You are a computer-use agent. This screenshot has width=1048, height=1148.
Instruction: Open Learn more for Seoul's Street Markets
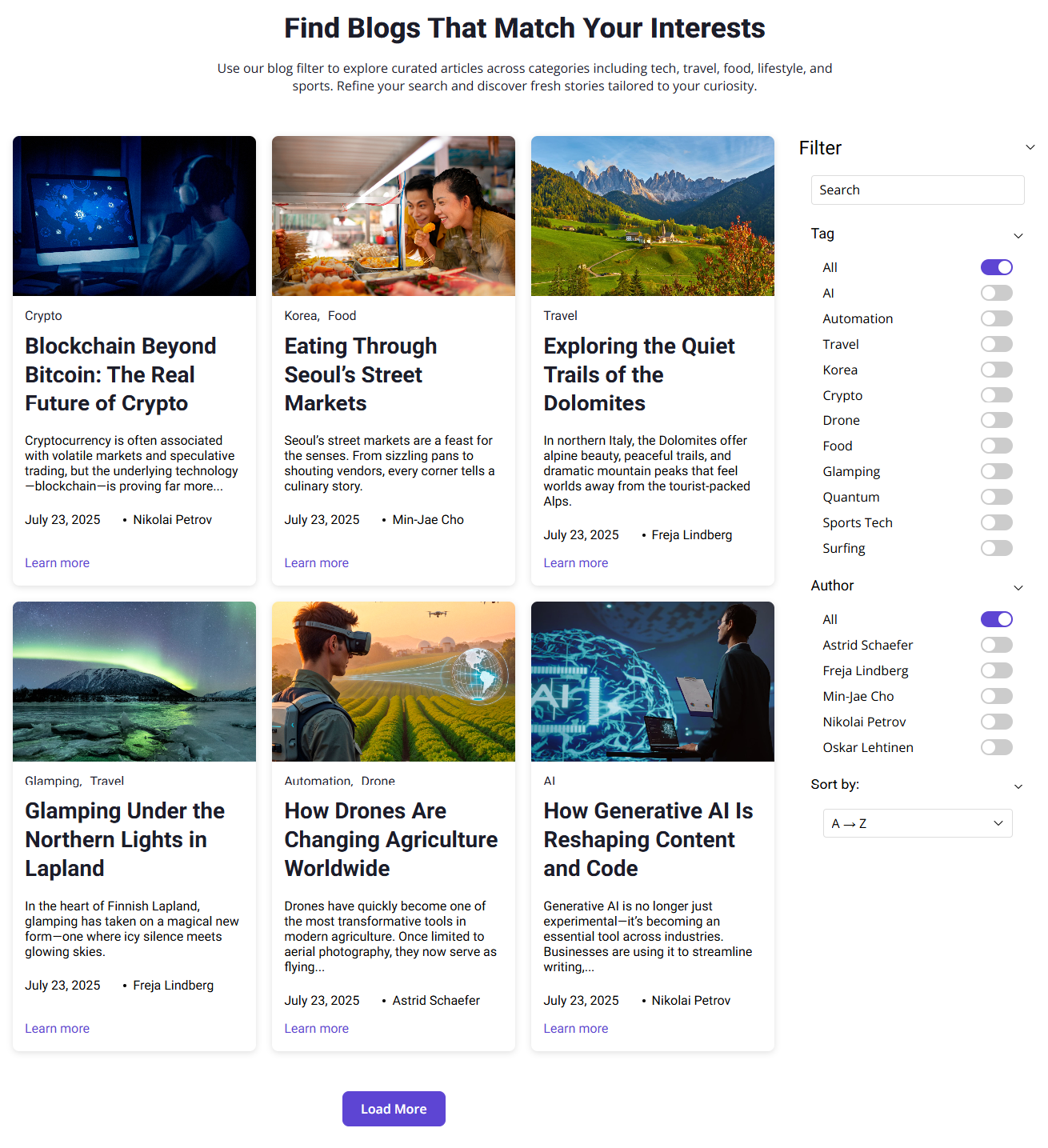tap(316, 563)
